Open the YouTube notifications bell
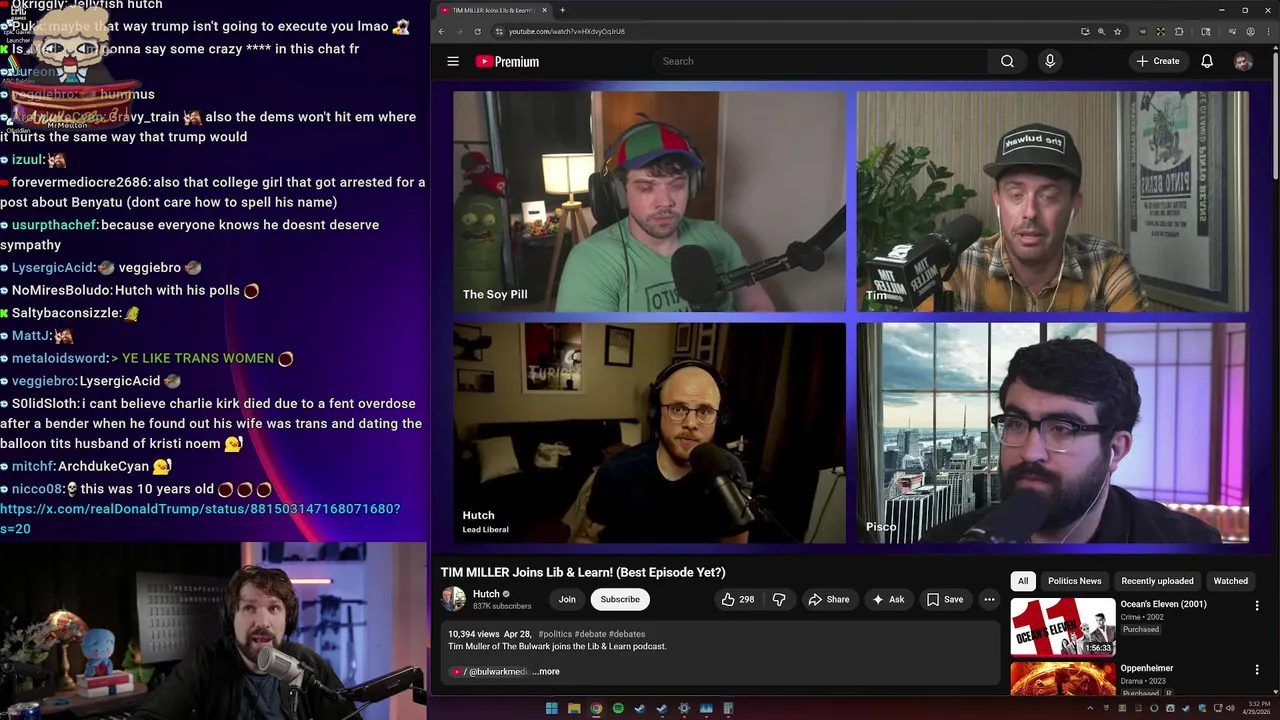 click(1207, 61)
